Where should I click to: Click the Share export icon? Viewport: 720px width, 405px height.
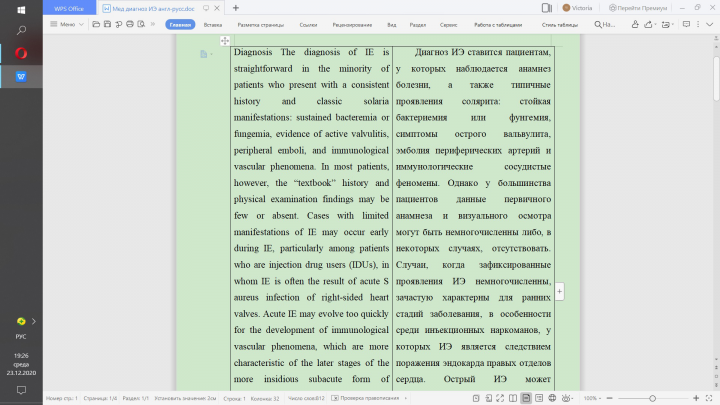click(x=648, y=24)
